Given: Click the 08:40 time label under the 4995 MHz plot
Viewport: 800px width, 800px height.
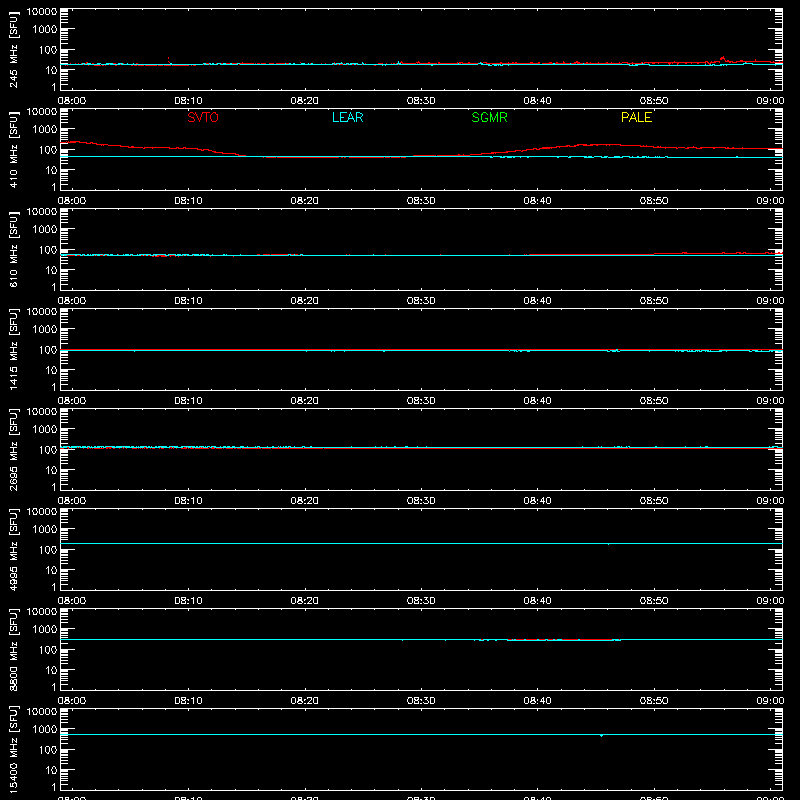Looking at the screenshot, I should (x=537, y=601).
